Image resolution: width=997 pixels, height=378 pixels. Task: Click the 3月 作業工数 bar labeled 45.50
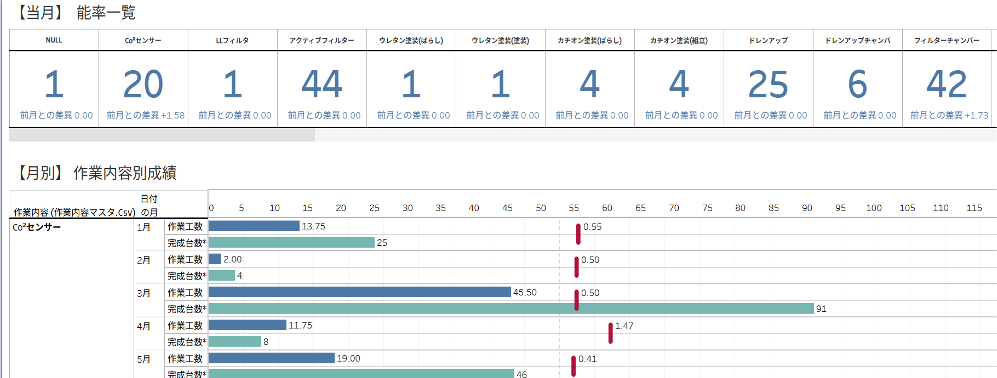tap(360, 292)
